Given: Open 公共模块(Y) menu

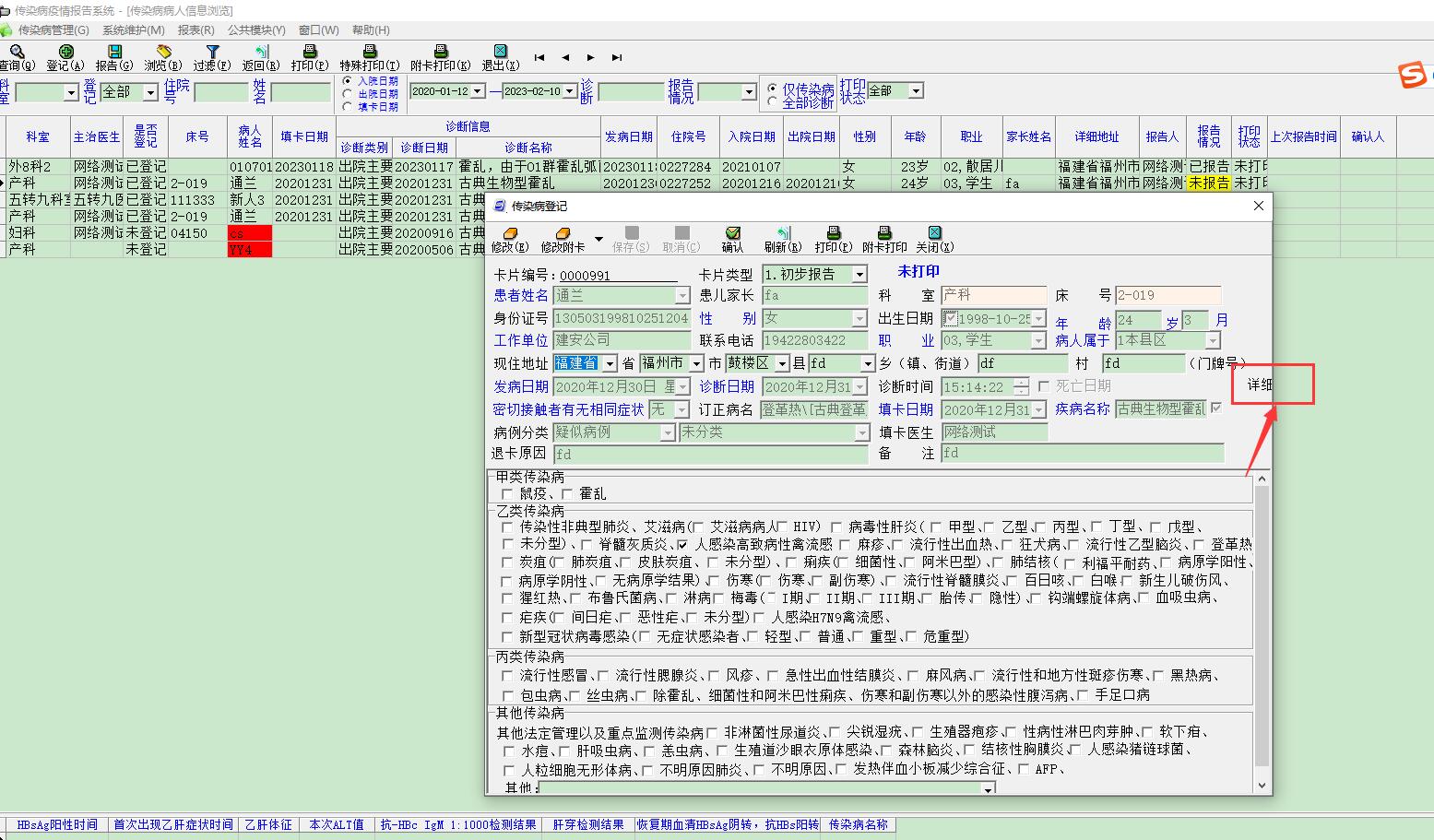Looking at the screenshot, I should [x=256, y=30].
